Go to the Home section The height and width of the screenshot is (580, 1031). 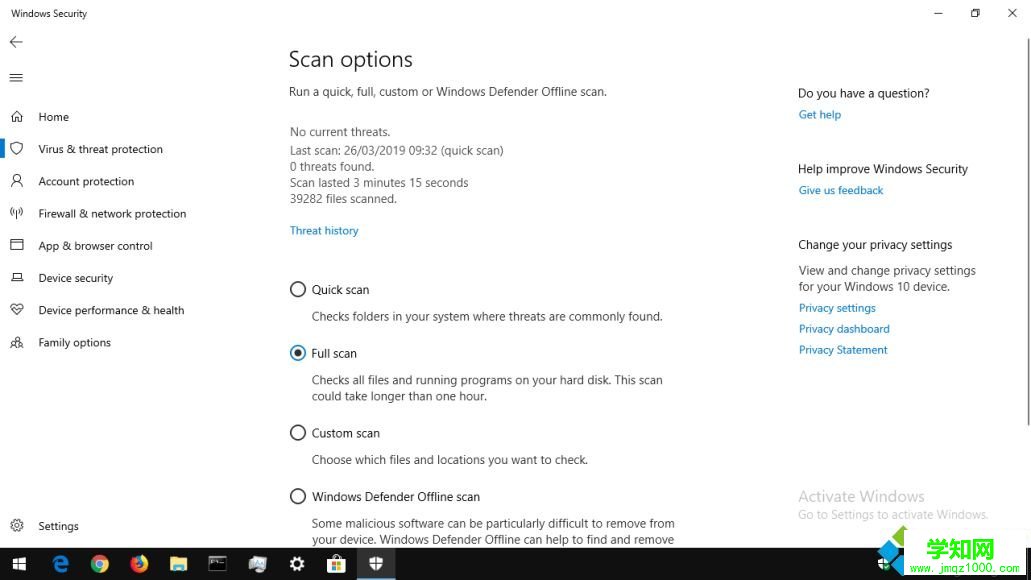[53, 116]
